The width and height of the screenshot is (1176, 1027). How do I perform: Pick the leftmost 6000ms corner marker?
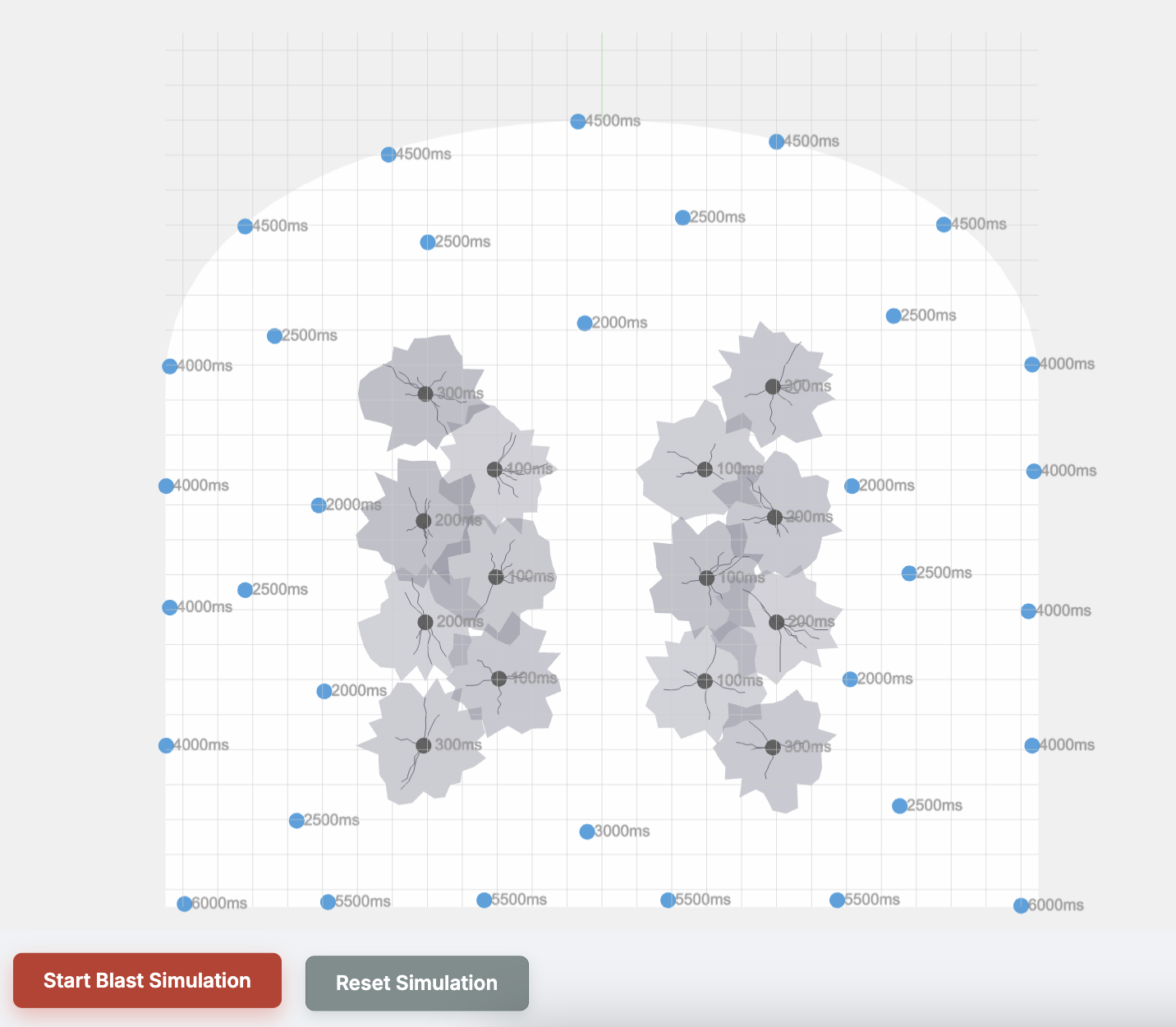tap(185, 904)
